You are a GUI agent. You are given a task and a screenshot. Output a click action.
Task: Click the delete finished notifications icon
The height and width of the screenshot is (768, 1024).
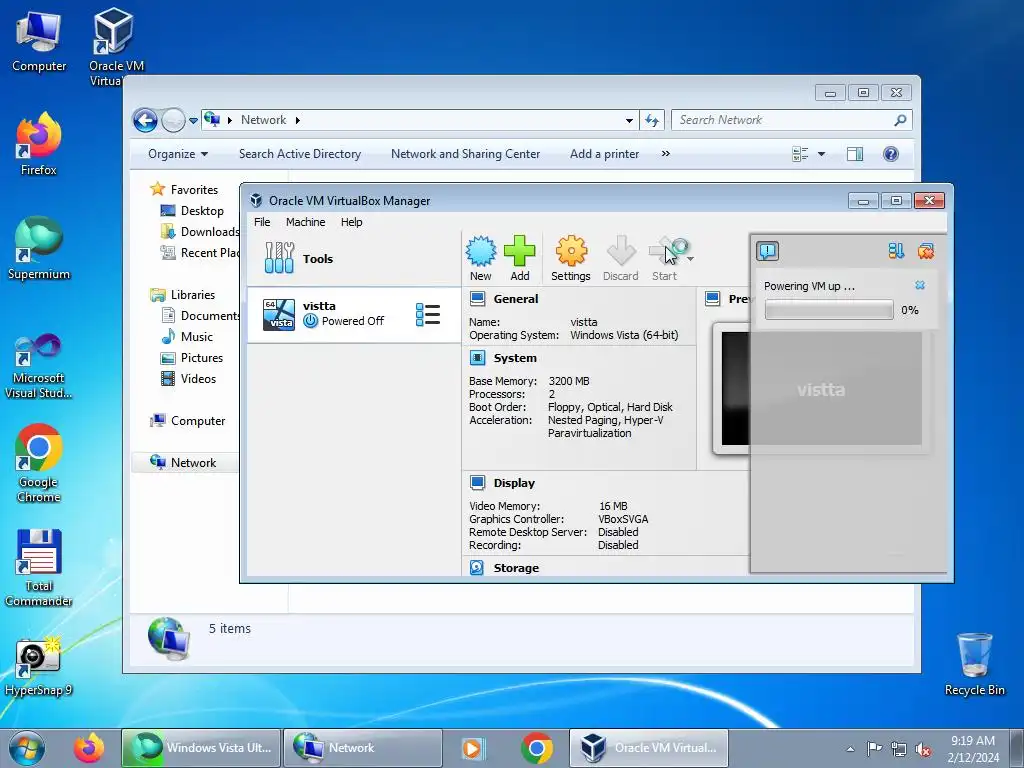click(x=925, y=251)
